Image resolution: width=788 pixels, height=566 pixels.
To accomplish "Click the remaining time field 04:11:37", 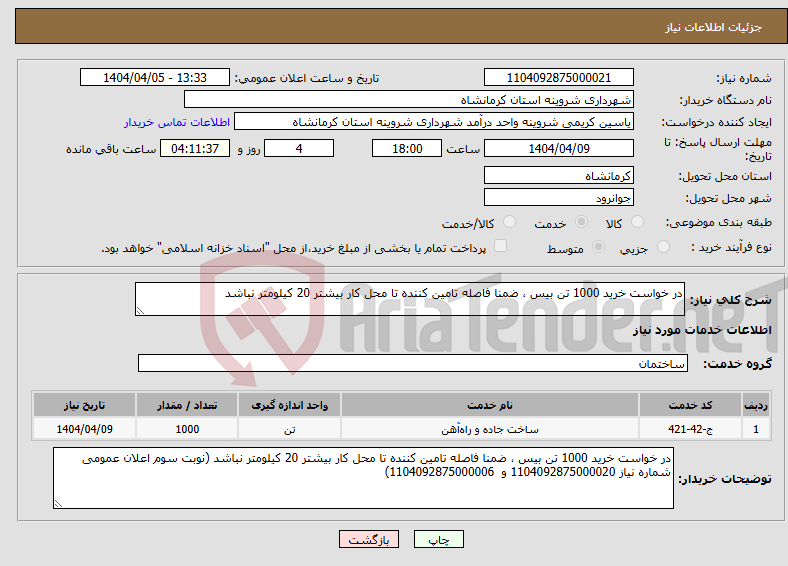I will pyautogui.click(x=194, y=148).
